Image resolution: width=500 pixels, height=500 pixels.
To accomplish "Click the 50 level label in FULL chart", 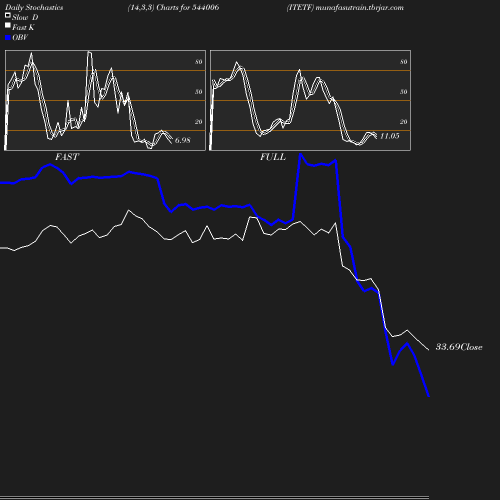I will (404, 92).
